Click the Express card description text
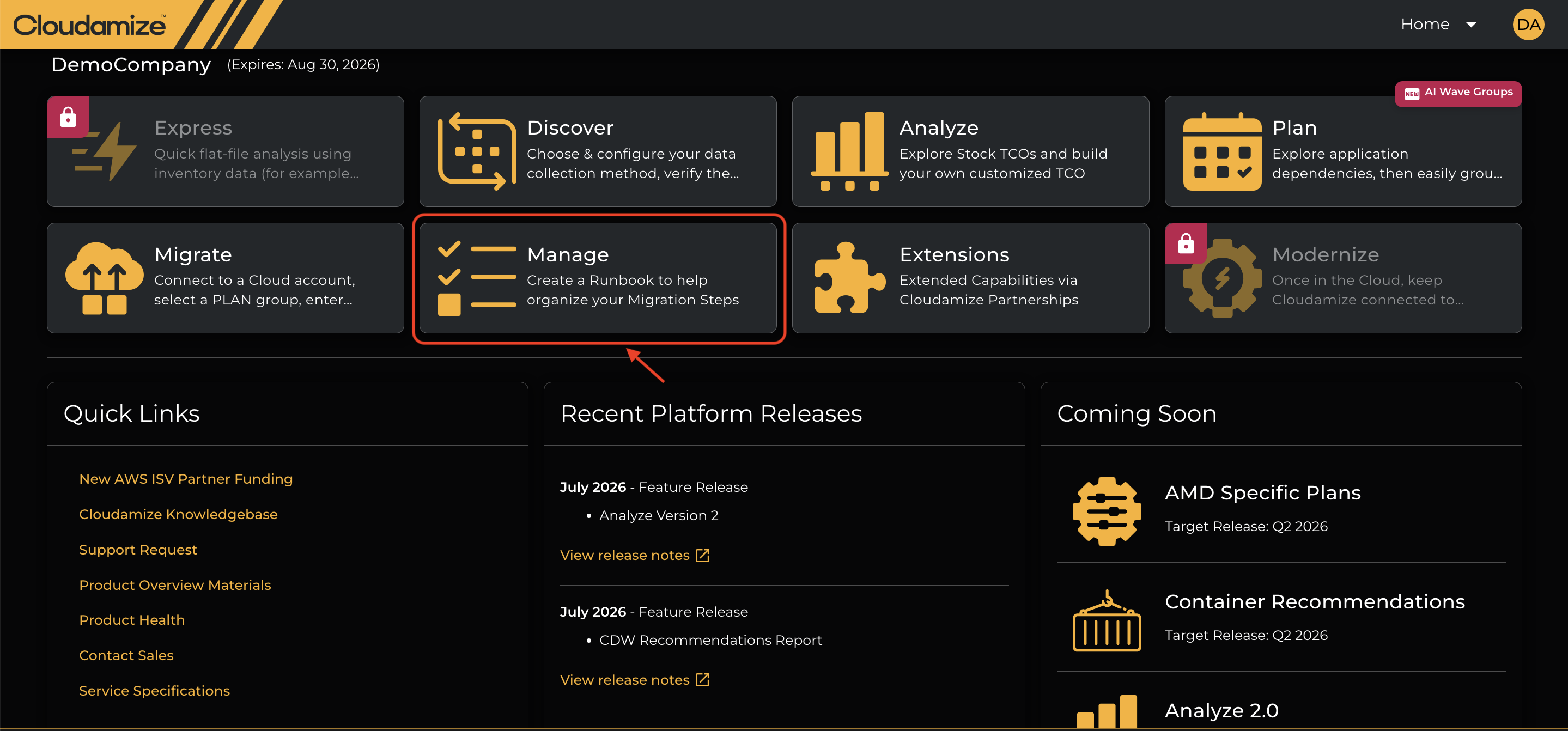This screenshot has width=1568, height=731. tap(256, 164)
